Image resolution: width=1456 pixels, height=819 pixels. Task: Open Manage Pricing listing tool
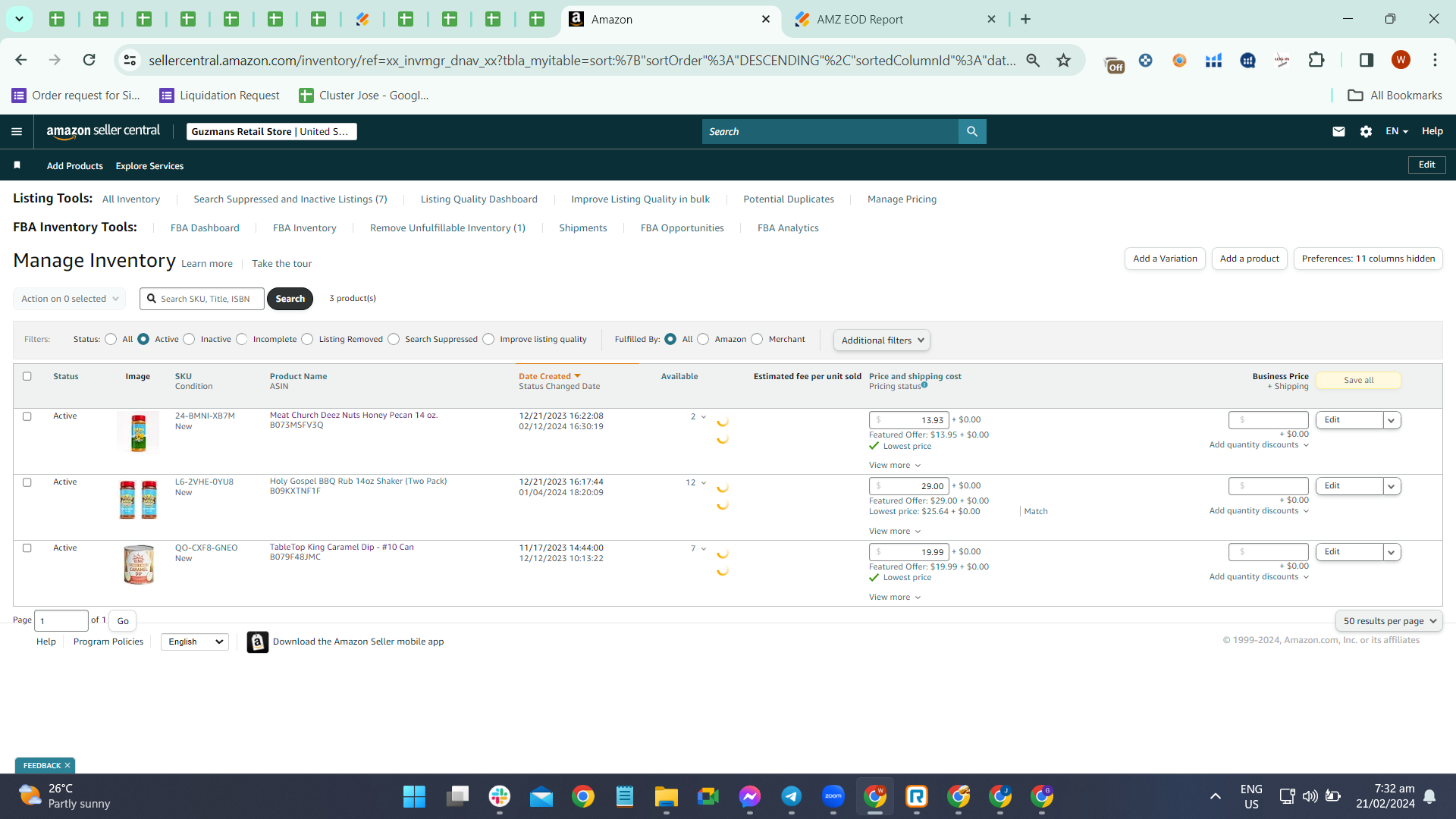(x=902, y=199)
